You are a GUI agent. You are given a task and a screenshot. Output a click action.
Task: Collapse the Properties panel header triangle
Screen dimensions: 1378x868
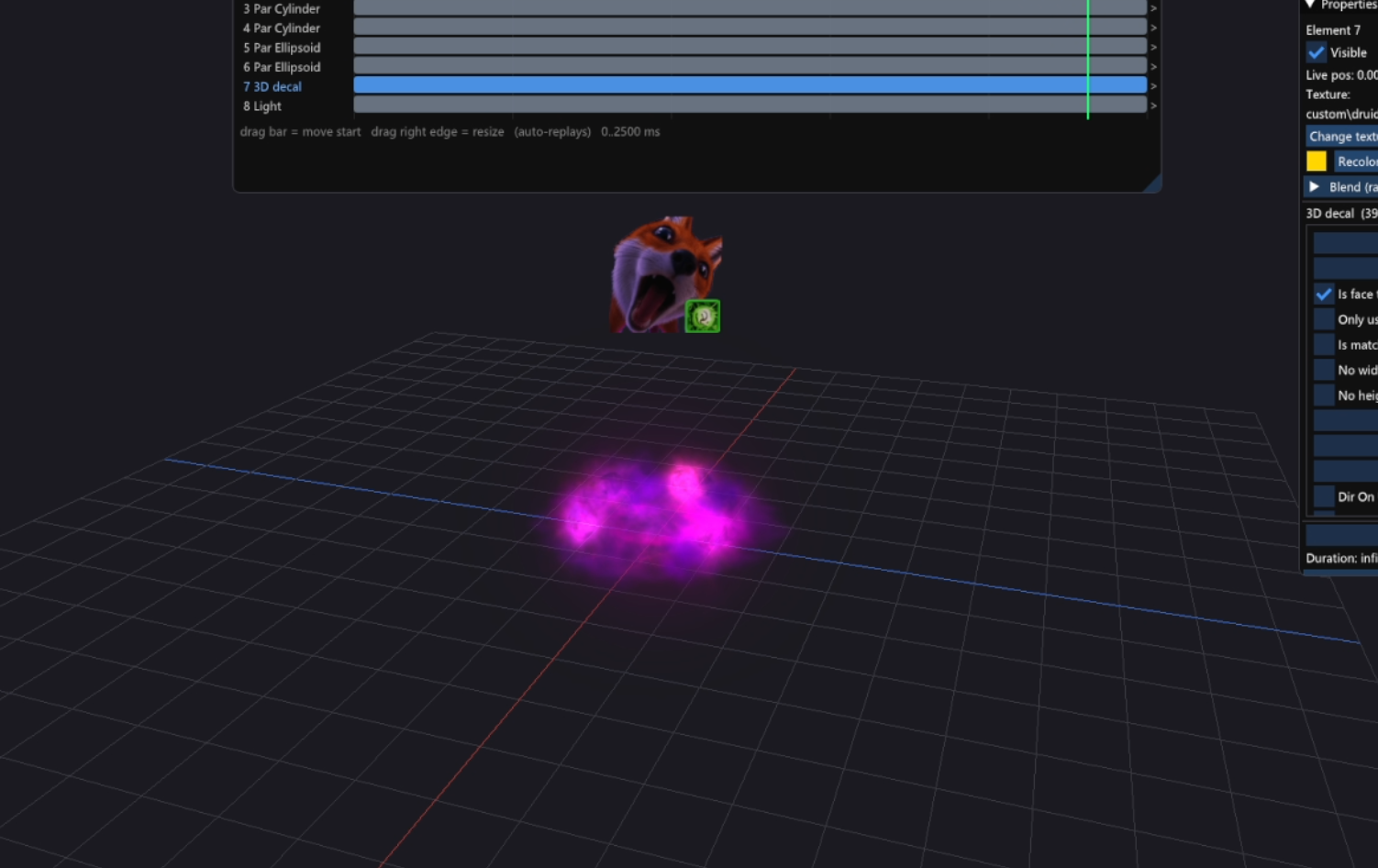pyautogui.click(x=1310, y=6)
